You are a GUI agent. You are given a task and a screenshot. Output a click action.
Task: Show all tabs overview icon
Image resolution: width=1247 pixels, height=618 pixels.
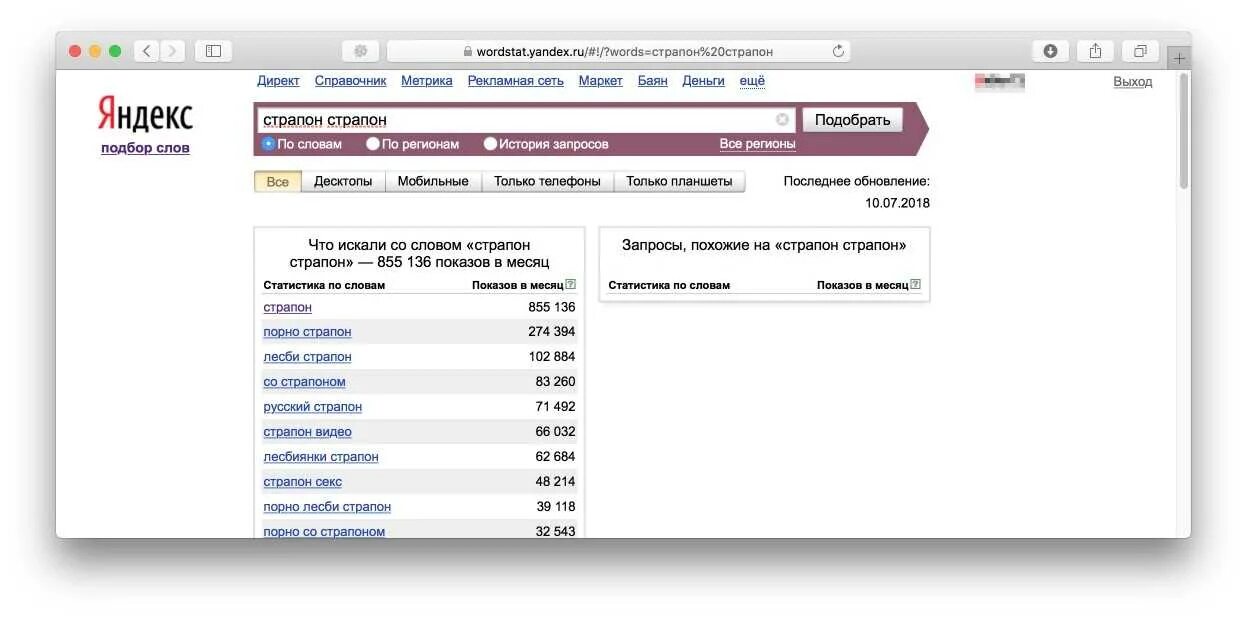click(x=1140, y=51)
